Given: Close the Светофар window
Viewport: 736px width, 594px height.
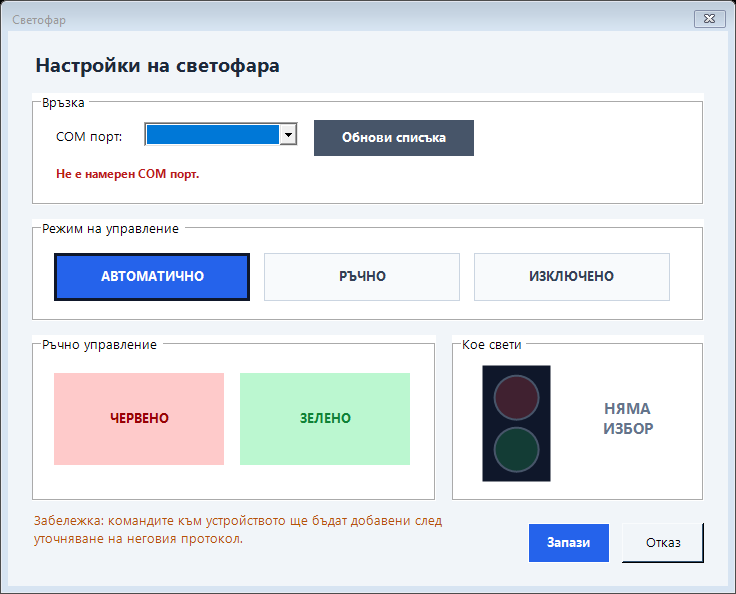Looking at the screenshot, I should coord(710,19).
